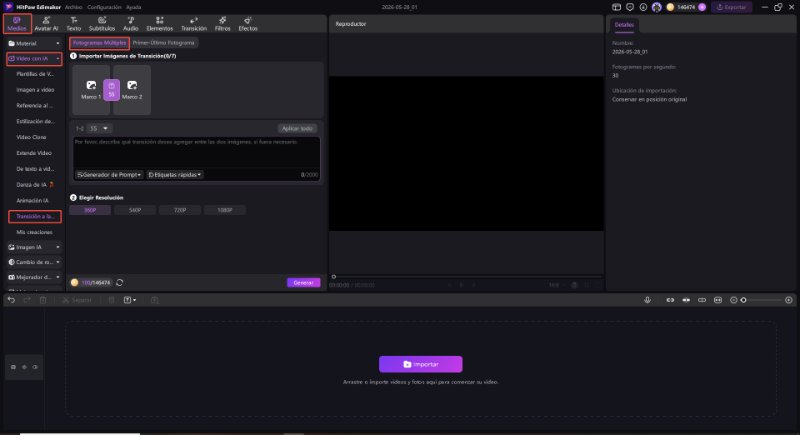Open the Transición toolbar icon

pos(194,24)
